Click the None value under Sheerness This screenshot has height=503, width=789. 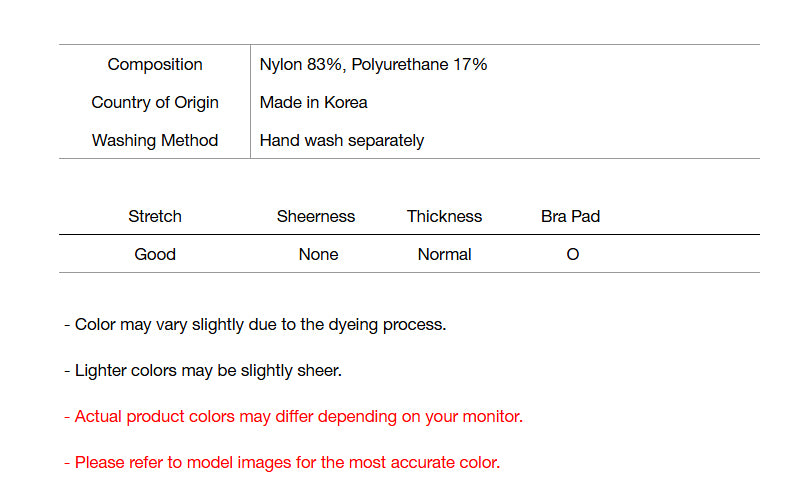pyautogui.click(x=318, y=255)
